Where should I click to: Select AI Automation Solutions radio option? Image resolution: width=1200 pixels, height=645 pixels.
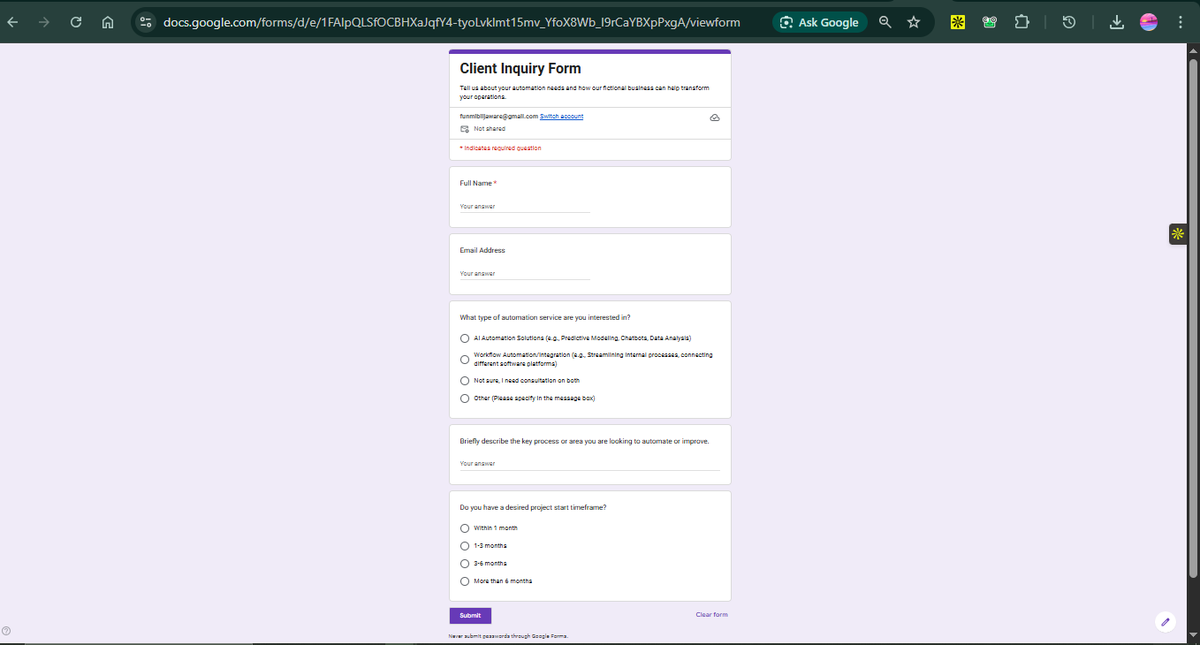[x=465, y=337]
